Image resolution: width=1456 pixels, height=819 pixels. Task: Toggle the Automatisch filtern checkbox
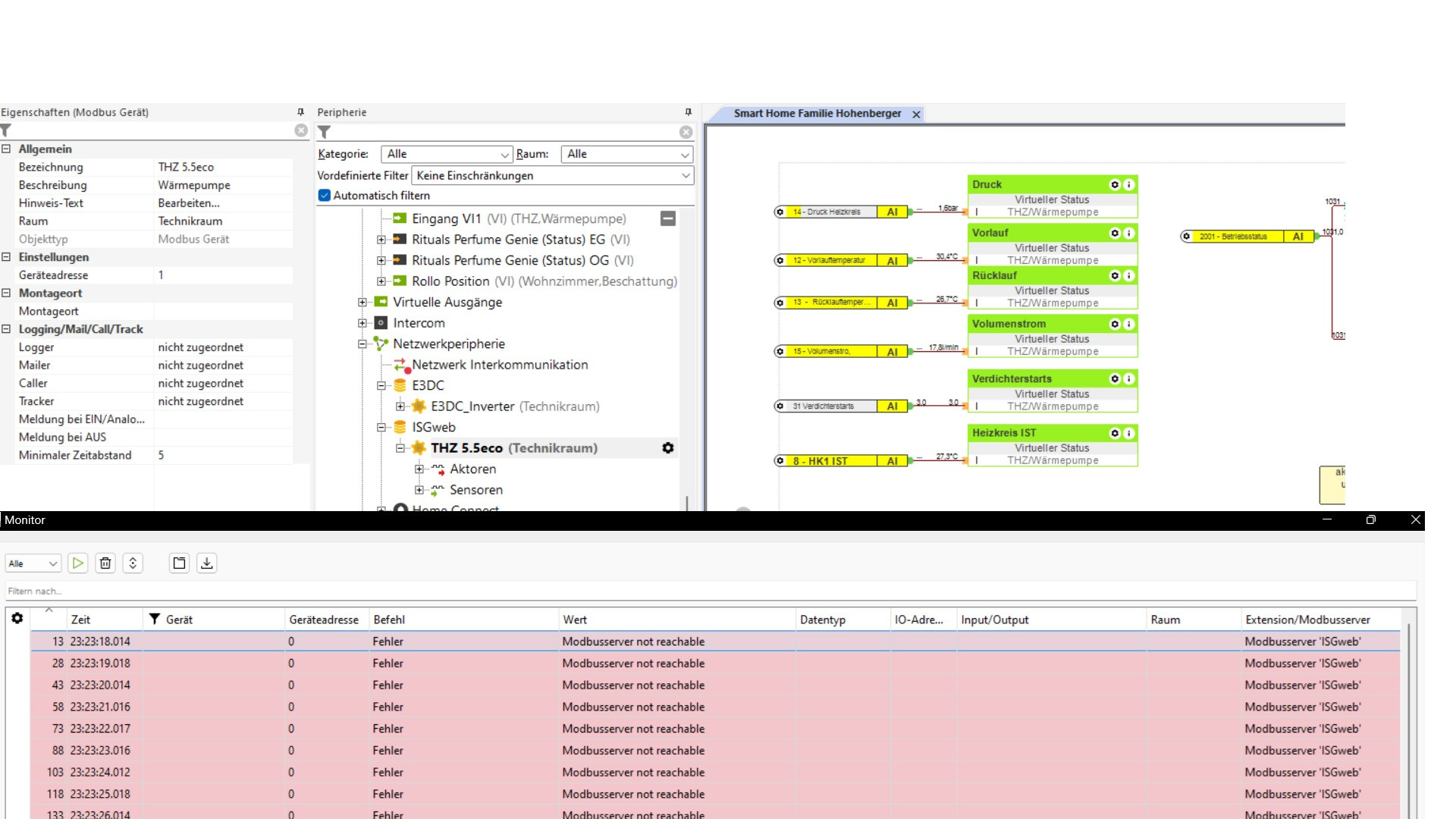pos(325,196)
